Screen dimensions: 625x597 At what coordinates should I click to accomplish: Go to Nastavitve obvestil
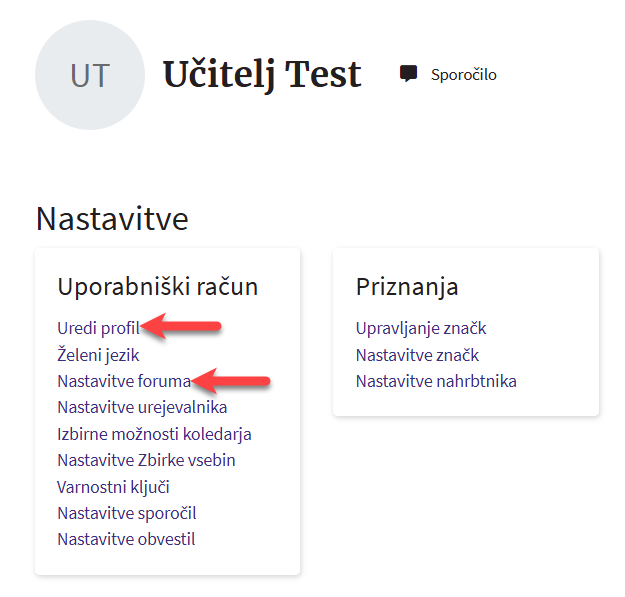click(126, 539)
